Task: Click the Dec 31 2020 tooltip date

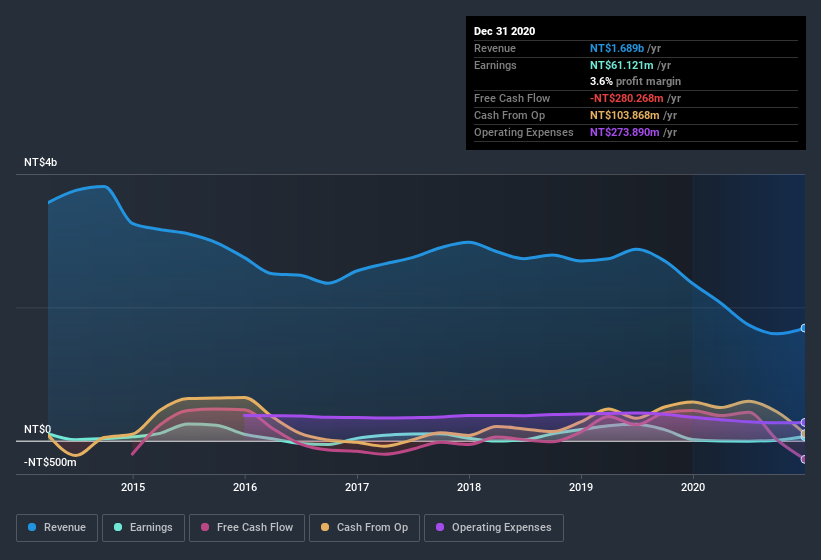Action: tap(504, 31)
